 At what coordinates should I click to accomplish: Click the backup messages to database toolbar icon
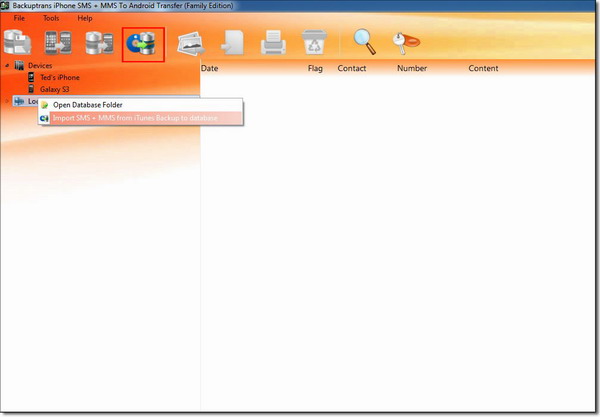coord(18,42)
